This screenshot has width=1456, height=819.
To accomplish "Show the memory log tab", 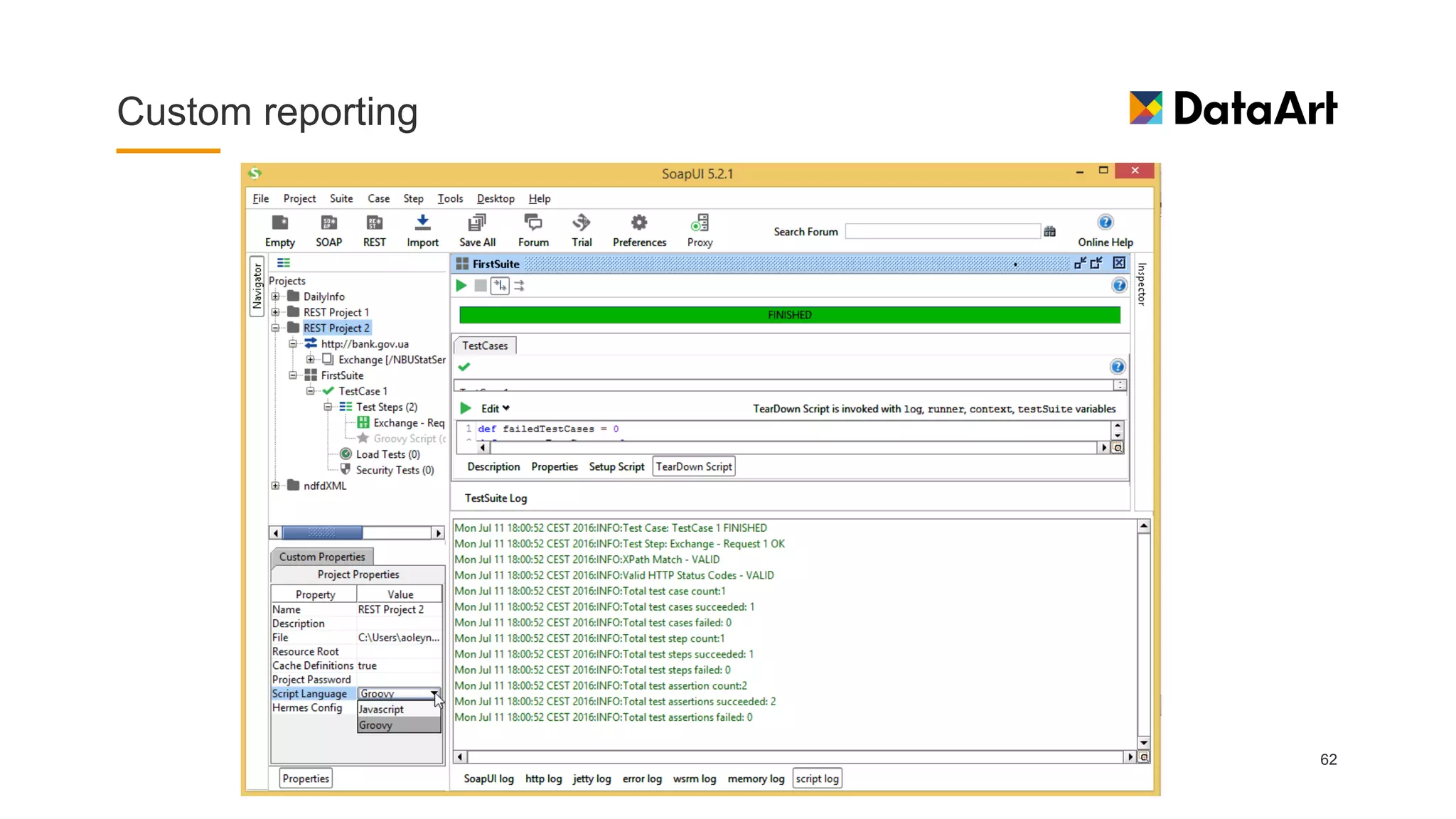I will (x=756, y=779).
